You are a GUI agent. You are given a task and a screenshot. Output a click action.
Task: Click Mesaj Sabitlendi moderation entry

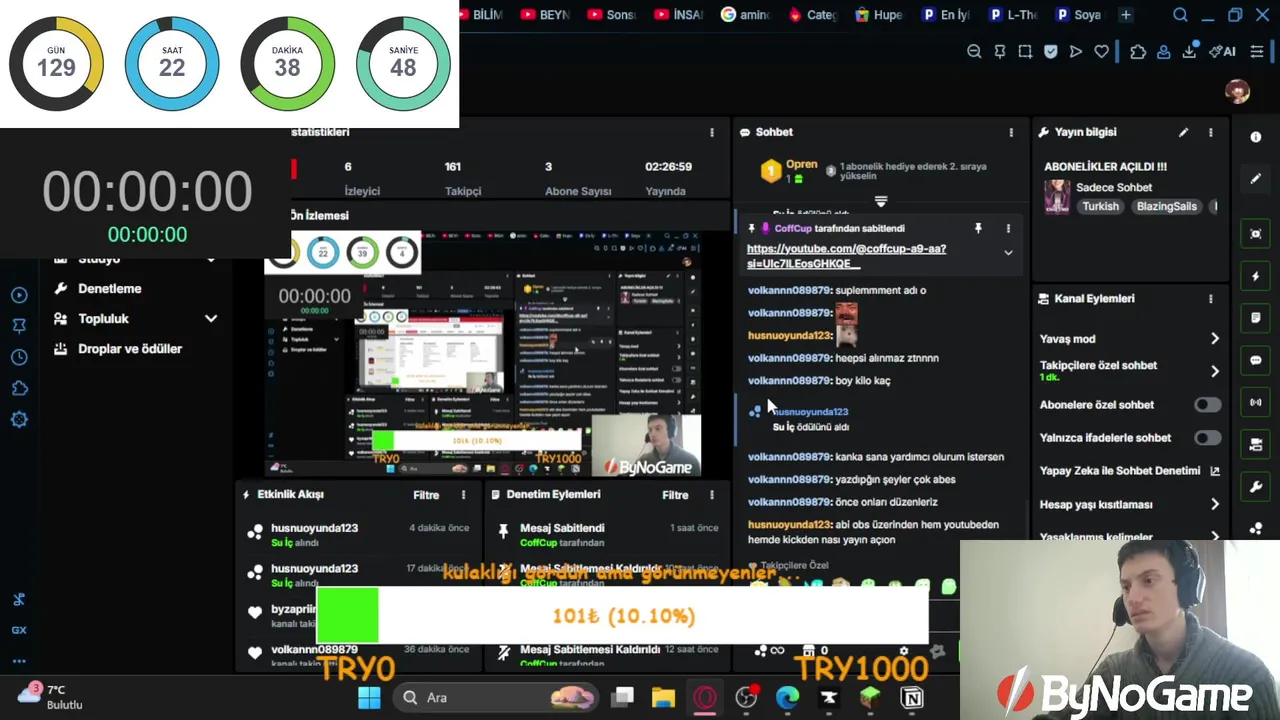click(609, 534)
